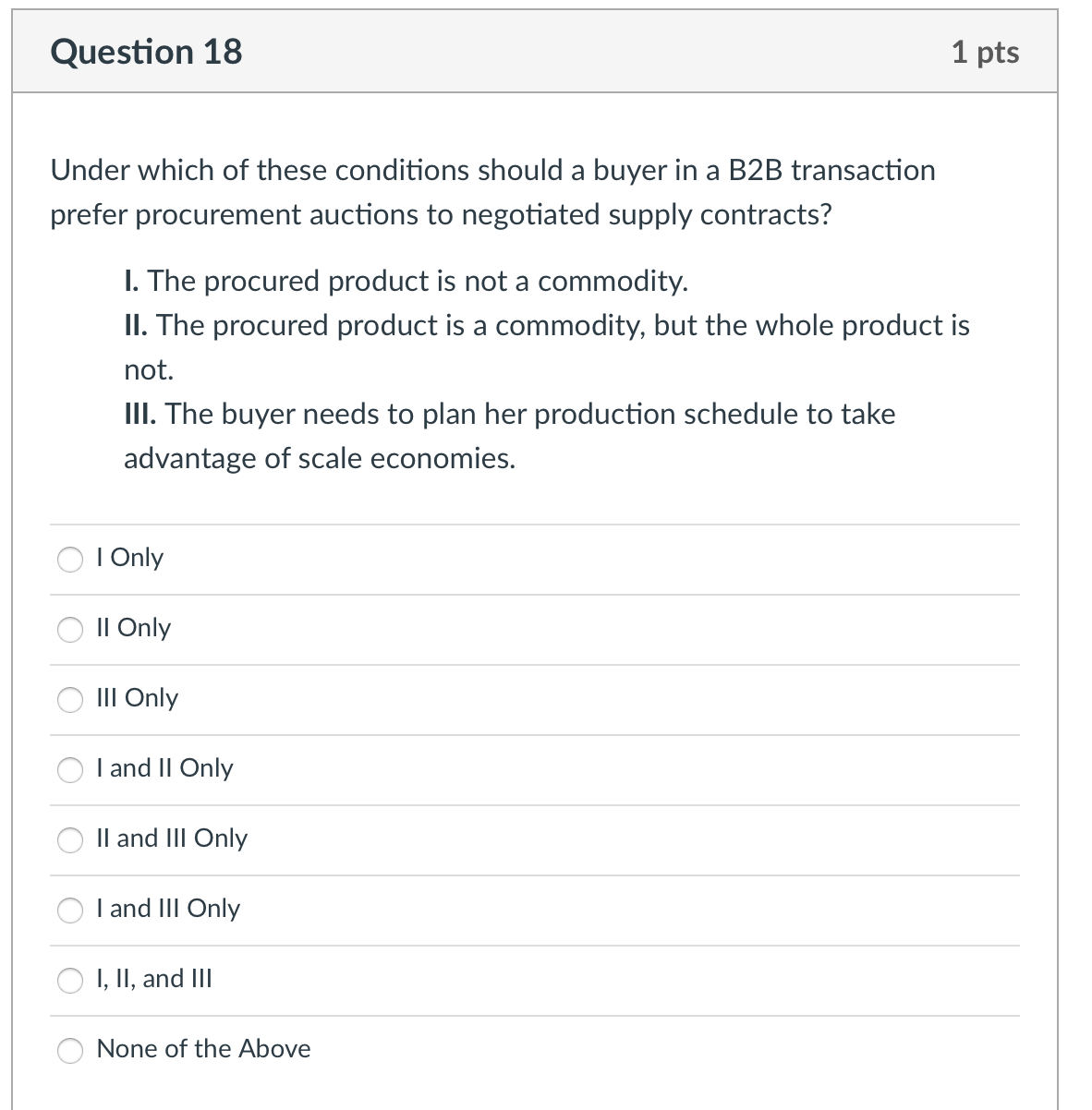Click the '1 pts' point value label

pyautogui.click(x=986, y=52)
